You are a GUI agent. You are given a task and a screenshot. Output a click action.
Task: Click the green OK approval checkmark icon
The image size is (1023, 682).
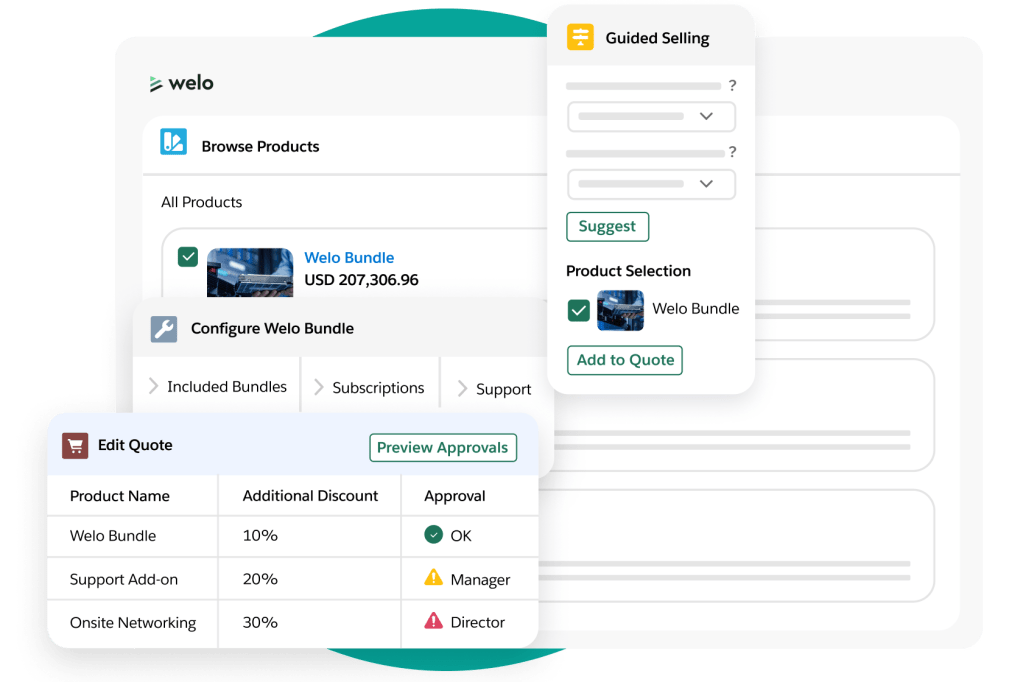[x=433, y=535]
